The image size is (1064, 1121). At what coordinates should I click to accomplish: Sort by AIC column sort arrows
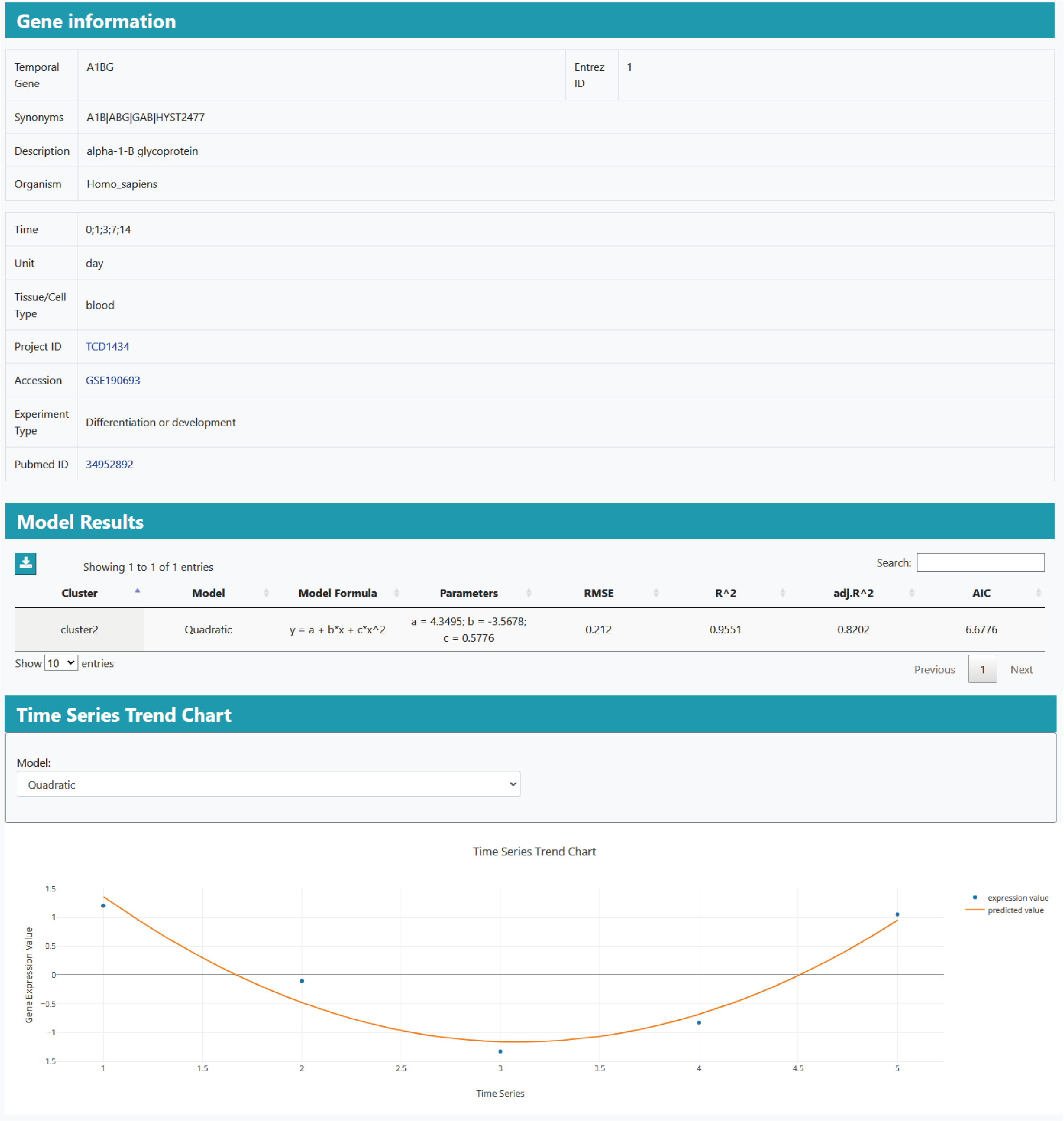[1038, 593]
